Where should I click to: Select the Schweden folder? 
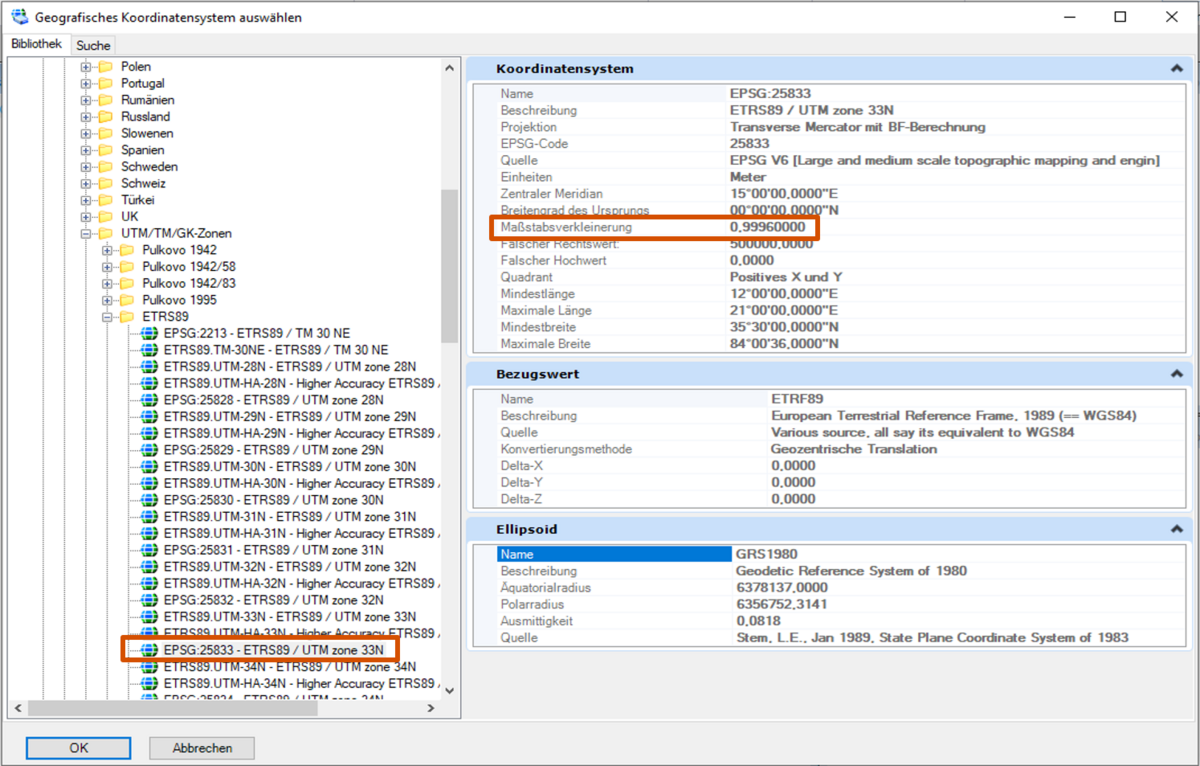point(149,167)
